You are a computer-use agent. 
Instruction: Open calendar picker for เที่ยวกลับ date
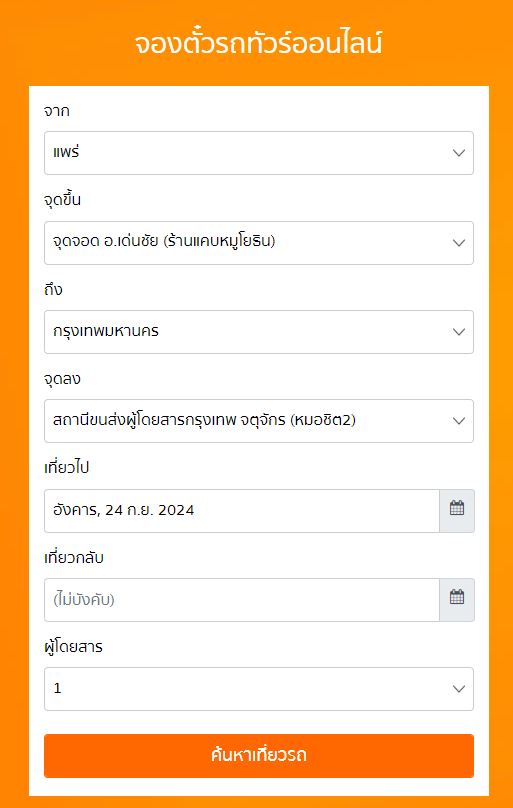456,600
